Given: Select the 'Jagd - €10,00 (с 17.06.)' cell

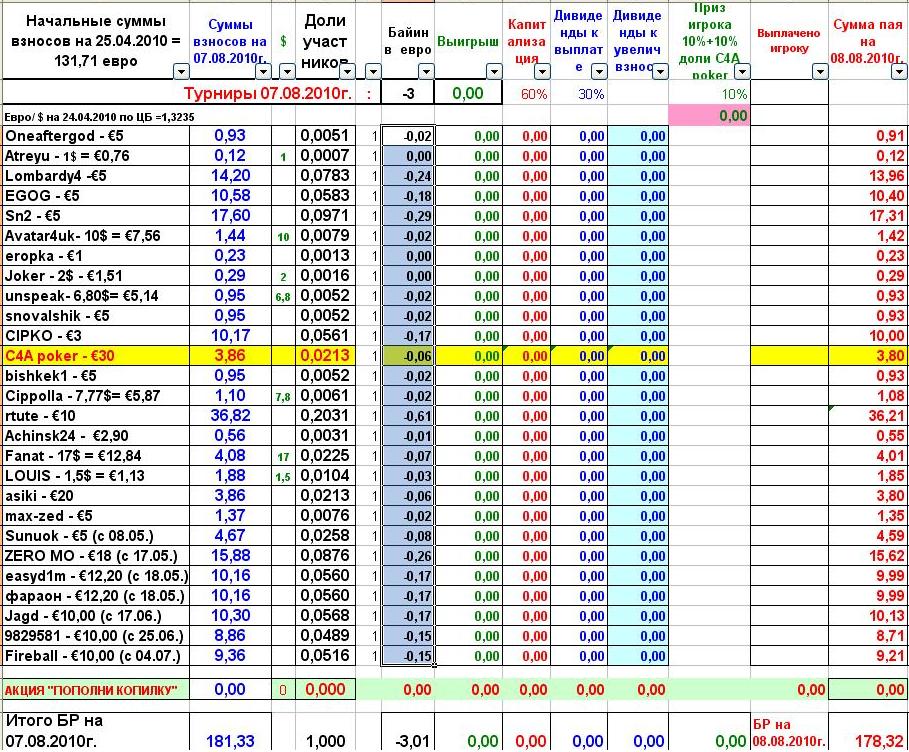Looking at the screenshot, I should point(96,616).
